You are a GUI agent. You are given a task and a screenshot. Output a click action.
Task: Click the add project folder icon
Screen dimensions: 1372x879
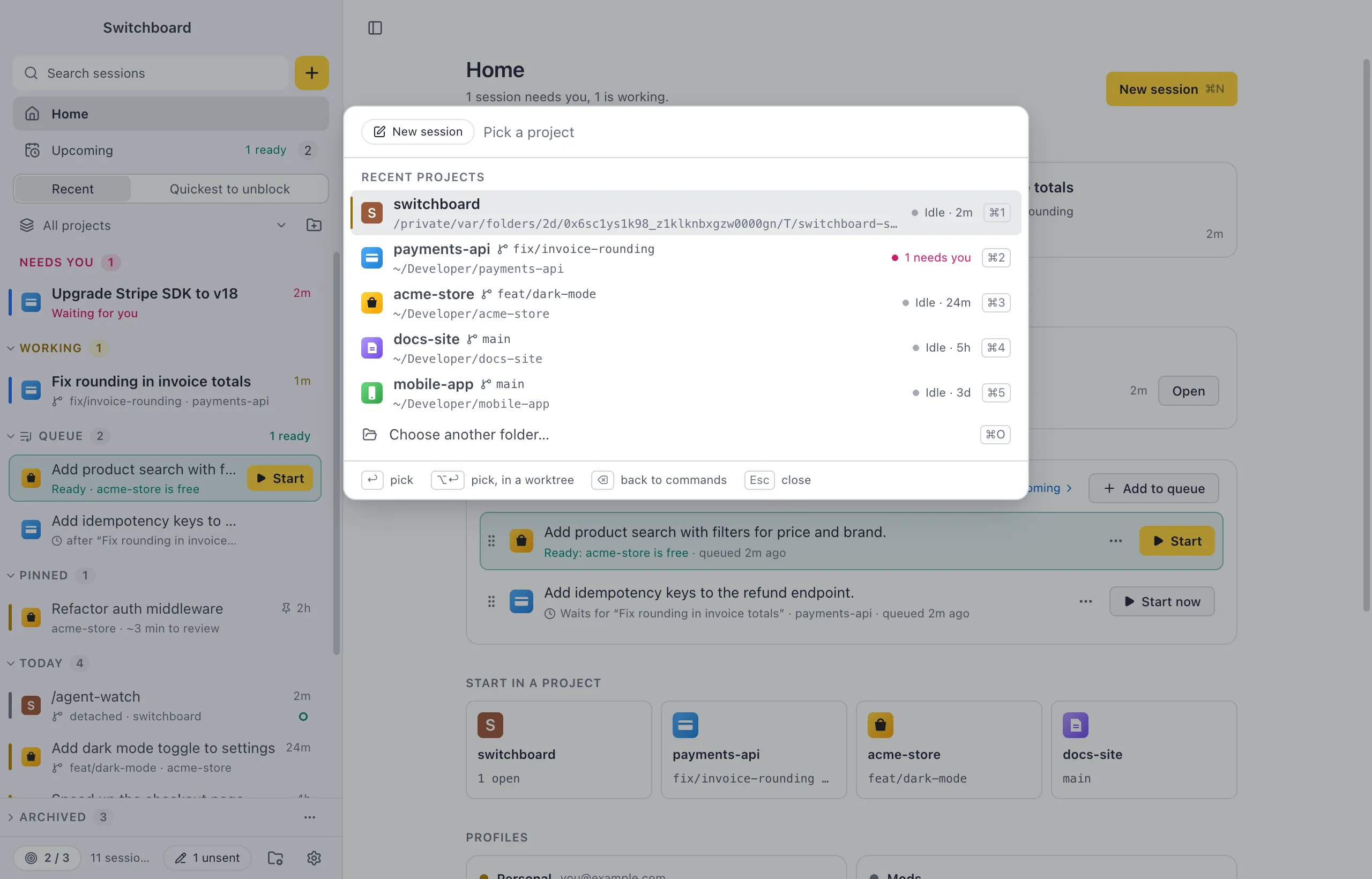(314, 226)
